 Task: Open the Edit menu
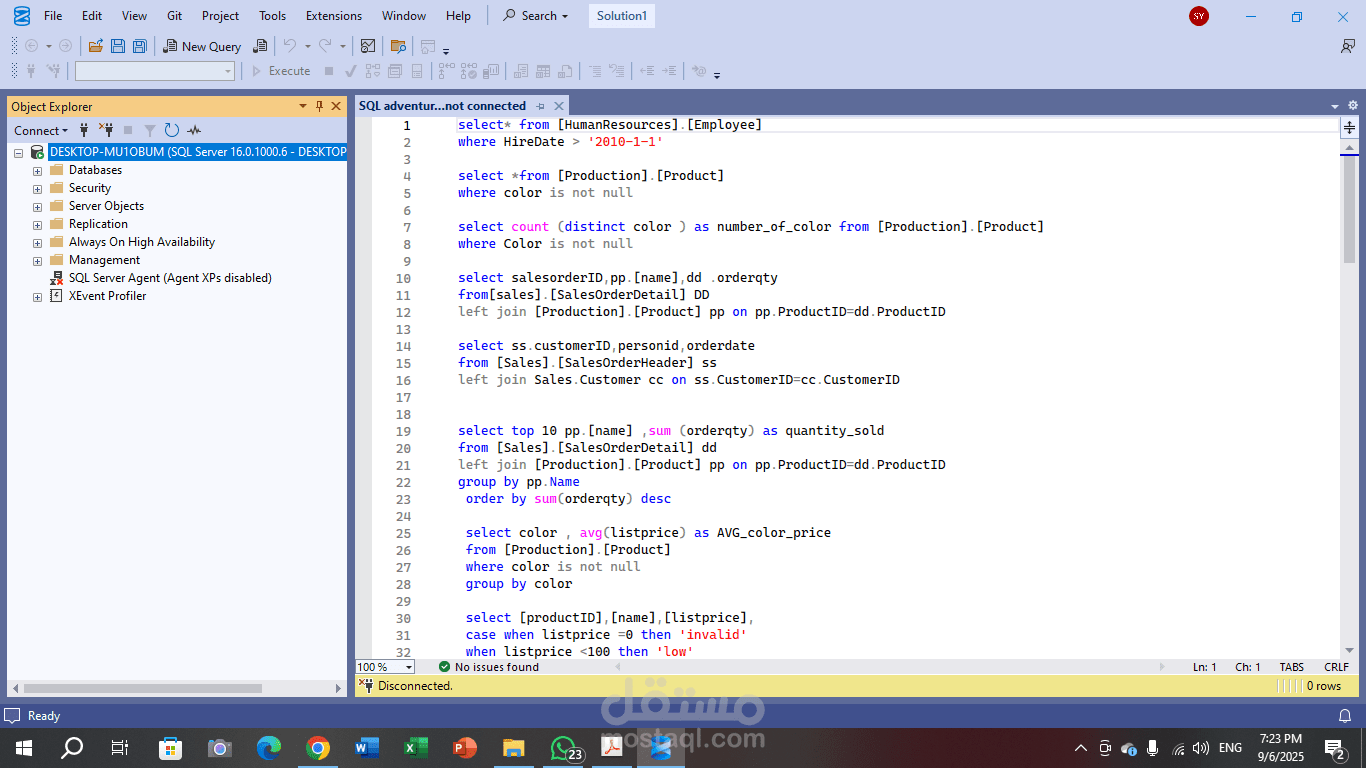(92, 16)
